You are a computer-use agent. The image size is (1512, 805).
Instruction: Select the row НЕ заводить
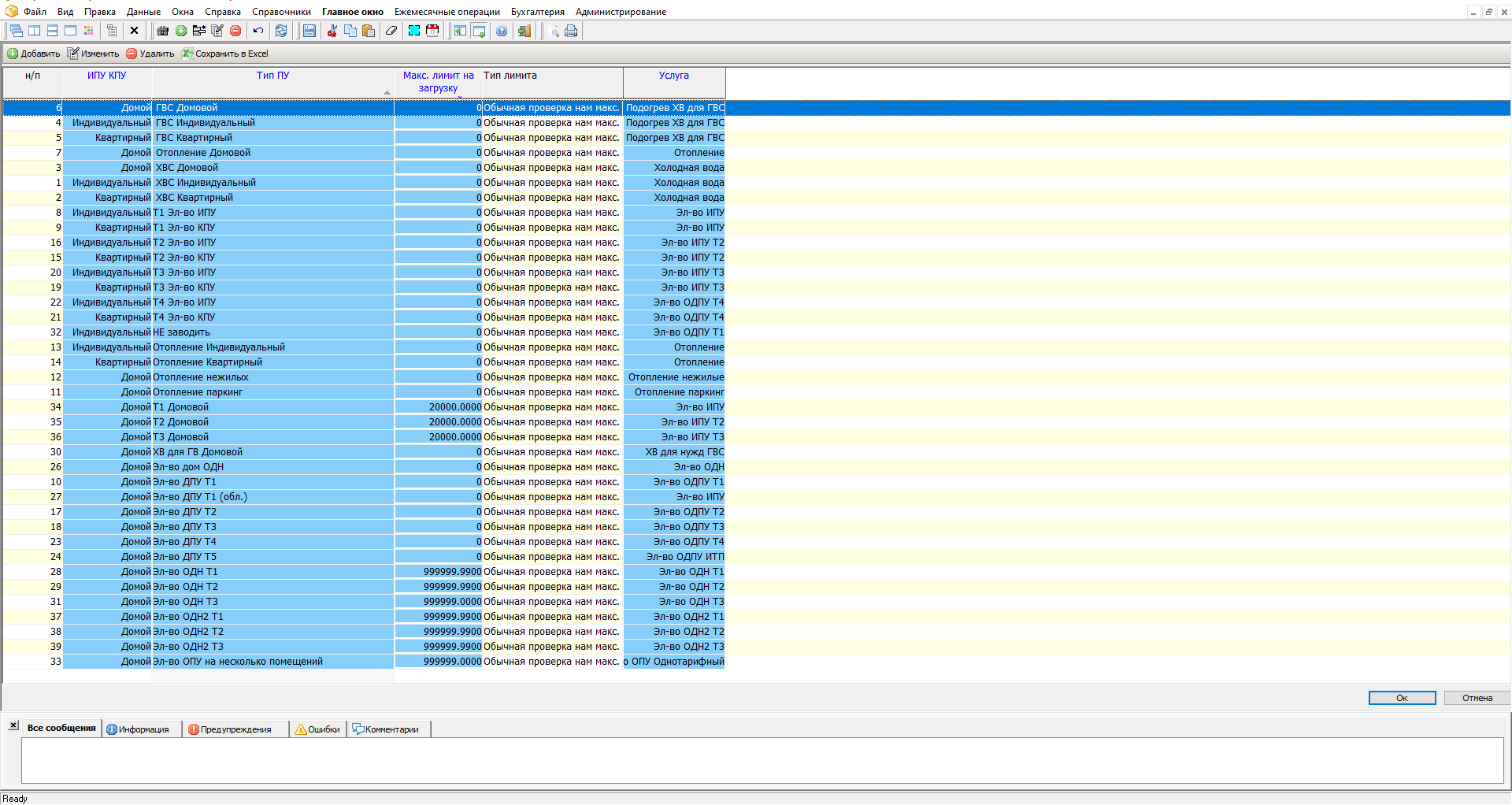(364, 332)
